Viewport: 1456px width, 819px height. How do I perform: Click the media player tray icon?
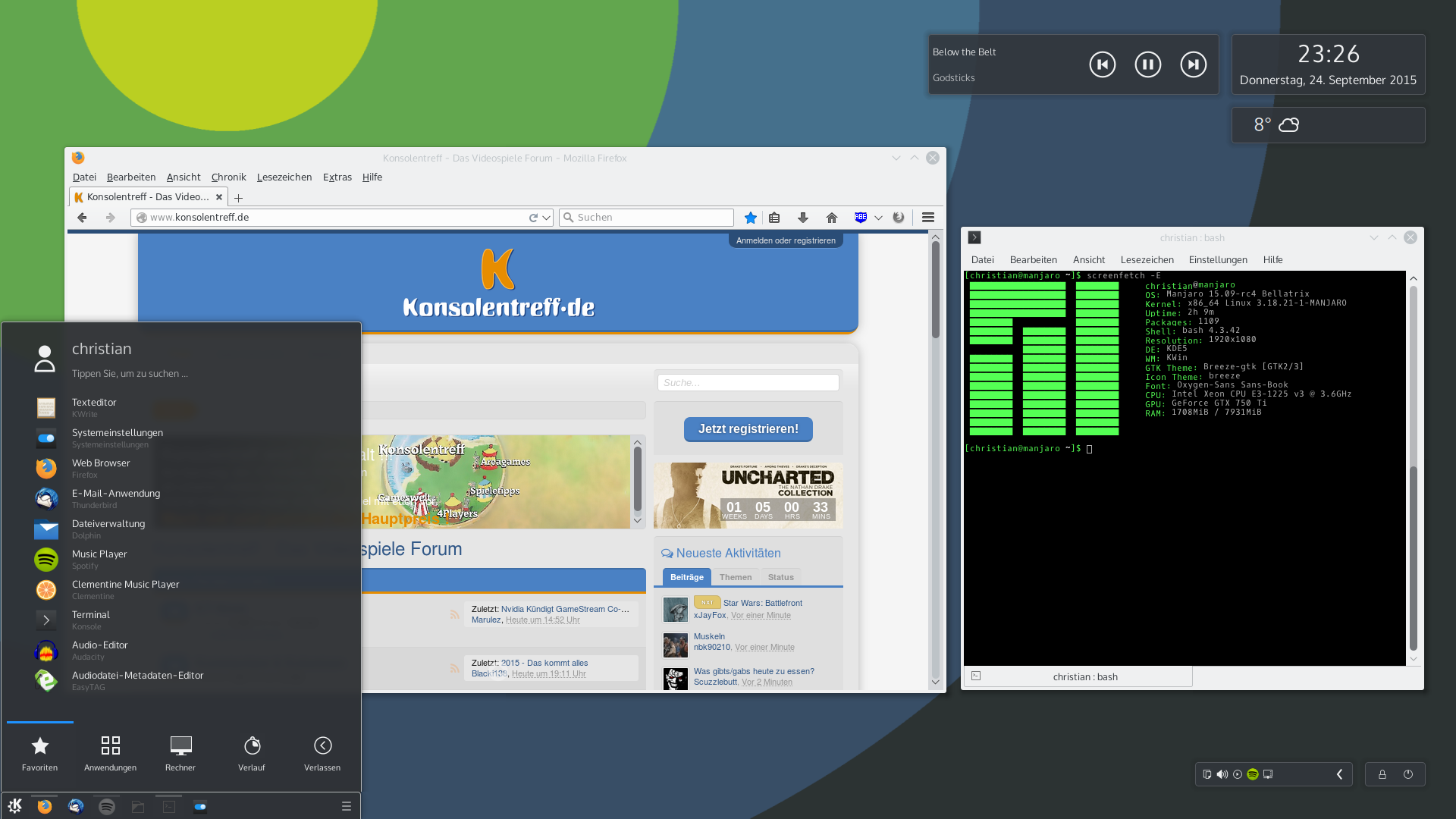(1238, 774)
